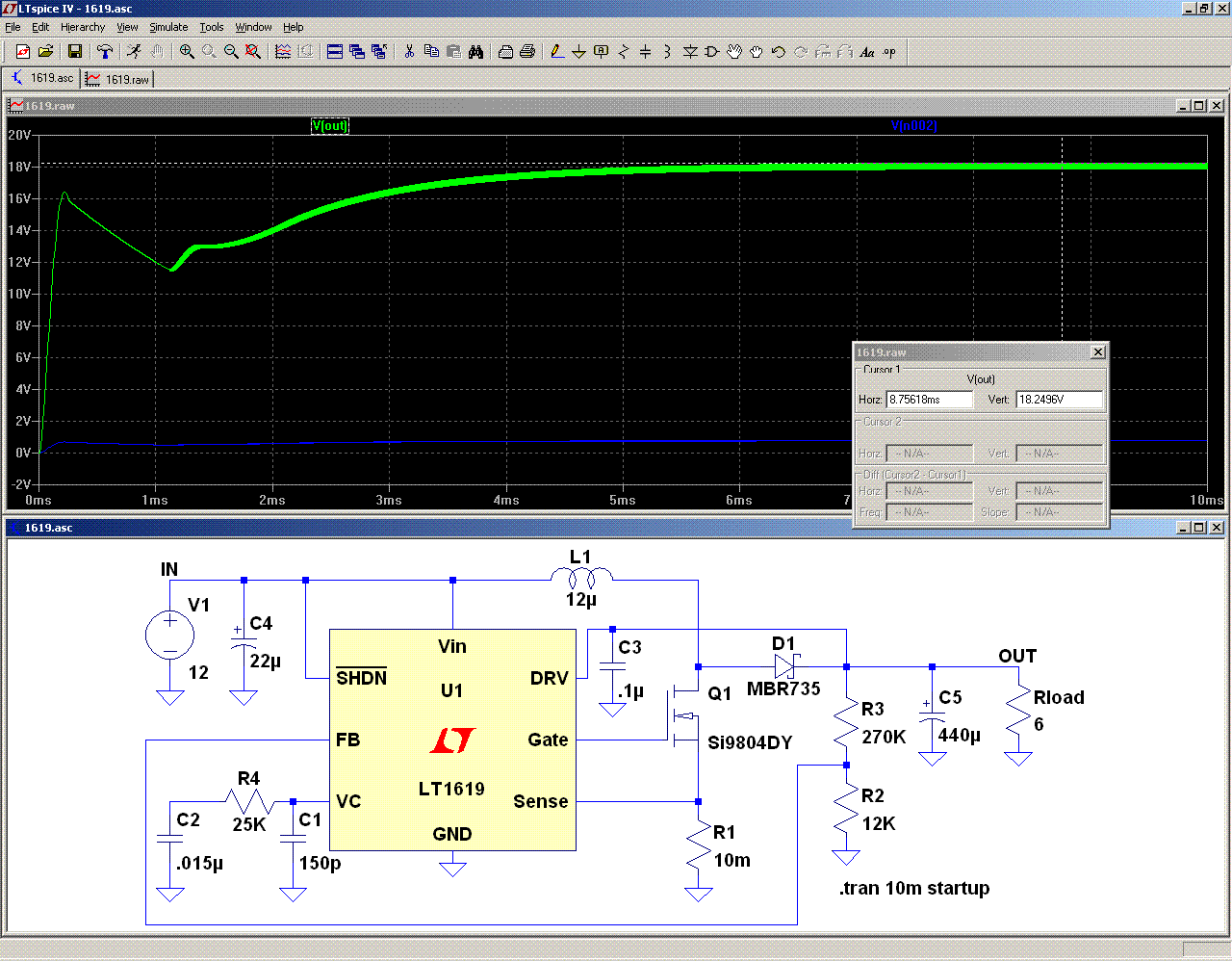Click the Find binoculars icon
The width and height of the screenshot is (1232, 961).
[x=475, y=52]
